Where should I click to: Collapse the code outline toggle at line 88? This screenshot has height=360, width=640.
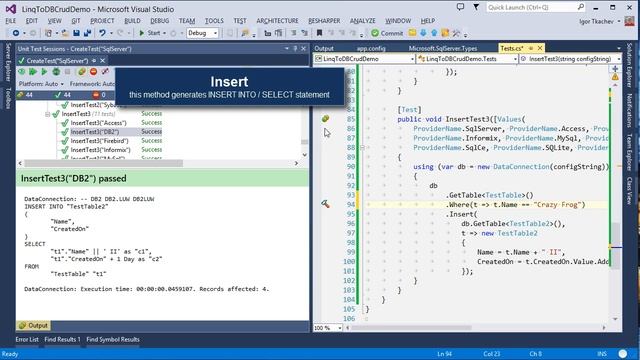click(362, 147)
